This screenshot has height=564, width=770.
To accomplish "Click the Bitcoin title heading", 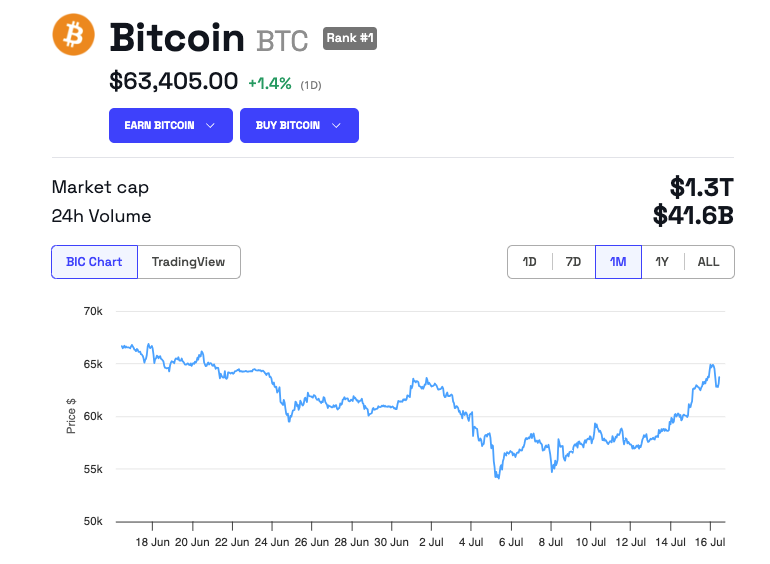I will coord(177,38).
